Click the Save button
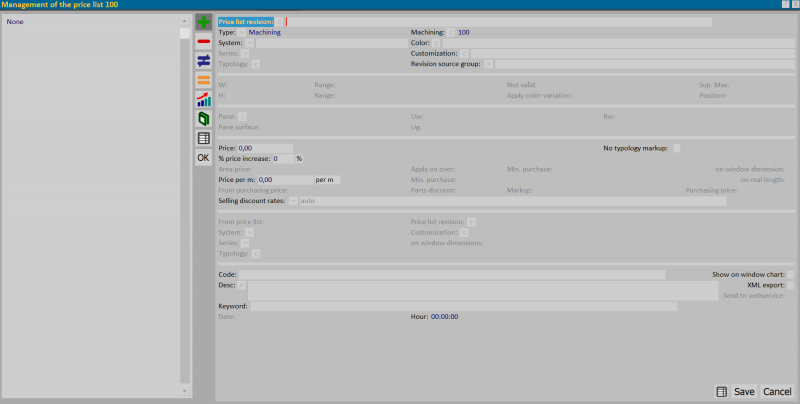The image size is (800, 404). tap(744, 392)
